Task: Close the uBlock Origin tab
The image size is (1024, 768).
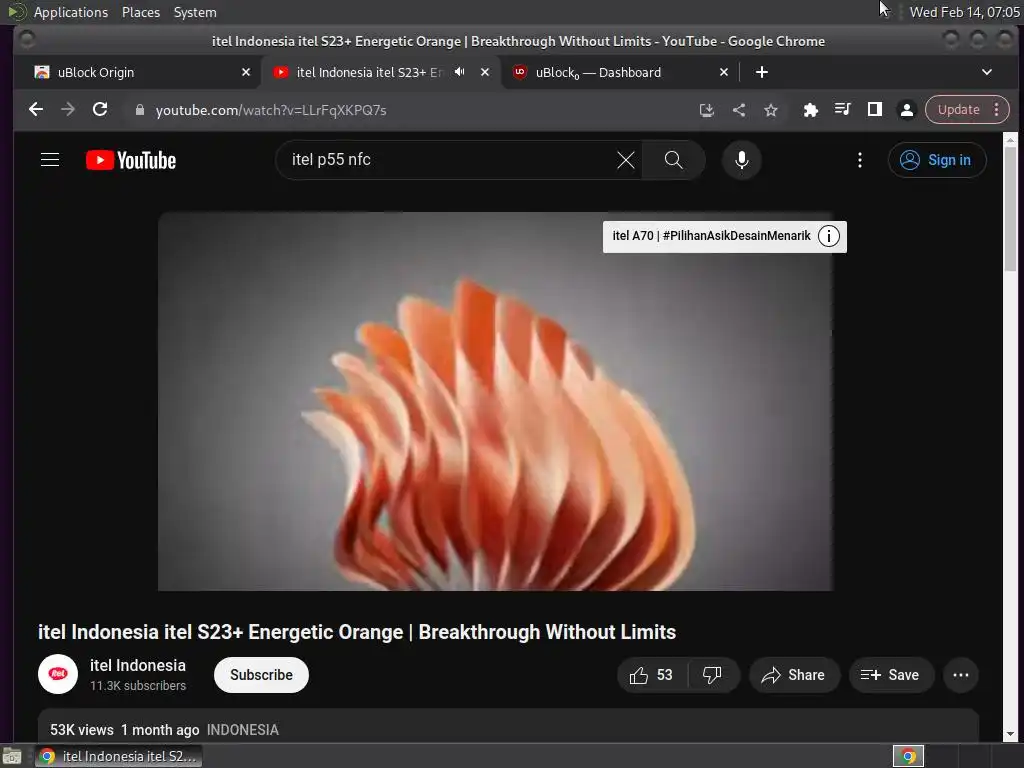Action: click(246, 72)
